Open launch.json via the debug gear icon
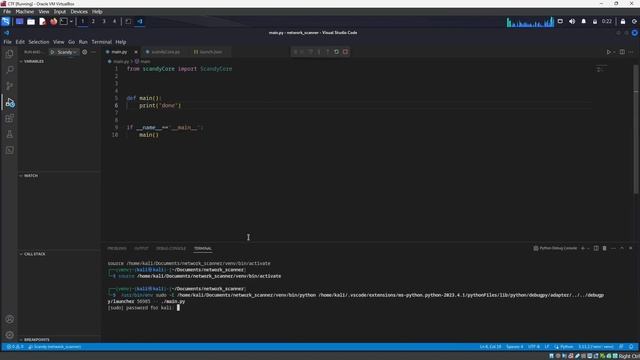Screen dimensions: 640x360 [84, 52]
